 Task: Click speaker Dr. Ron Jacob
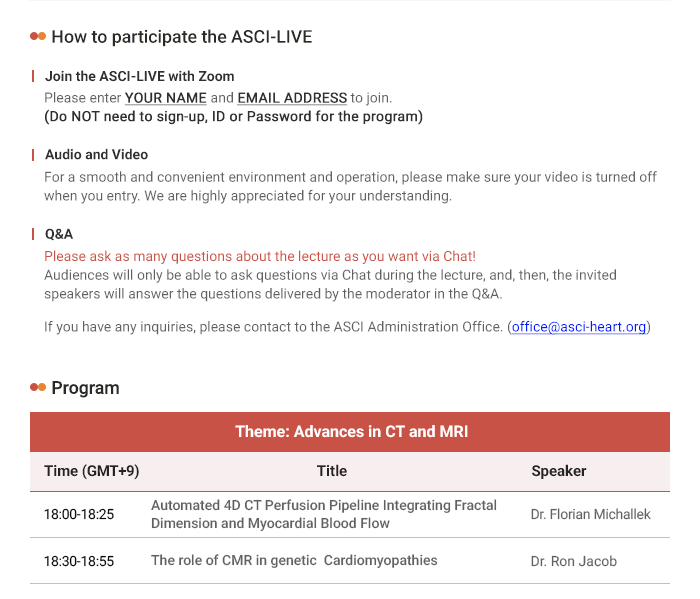tap(574, 562)
